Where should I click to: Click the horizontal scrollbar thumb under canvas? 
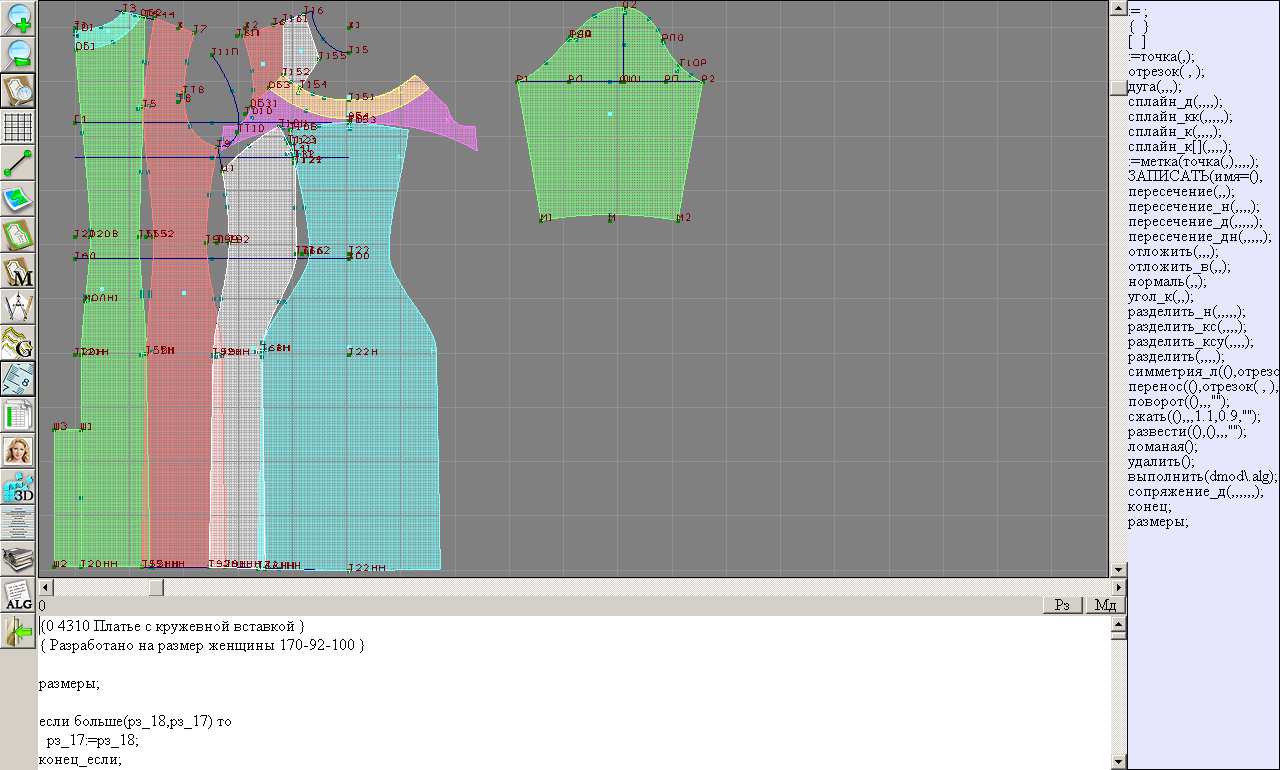pos(155,587)
